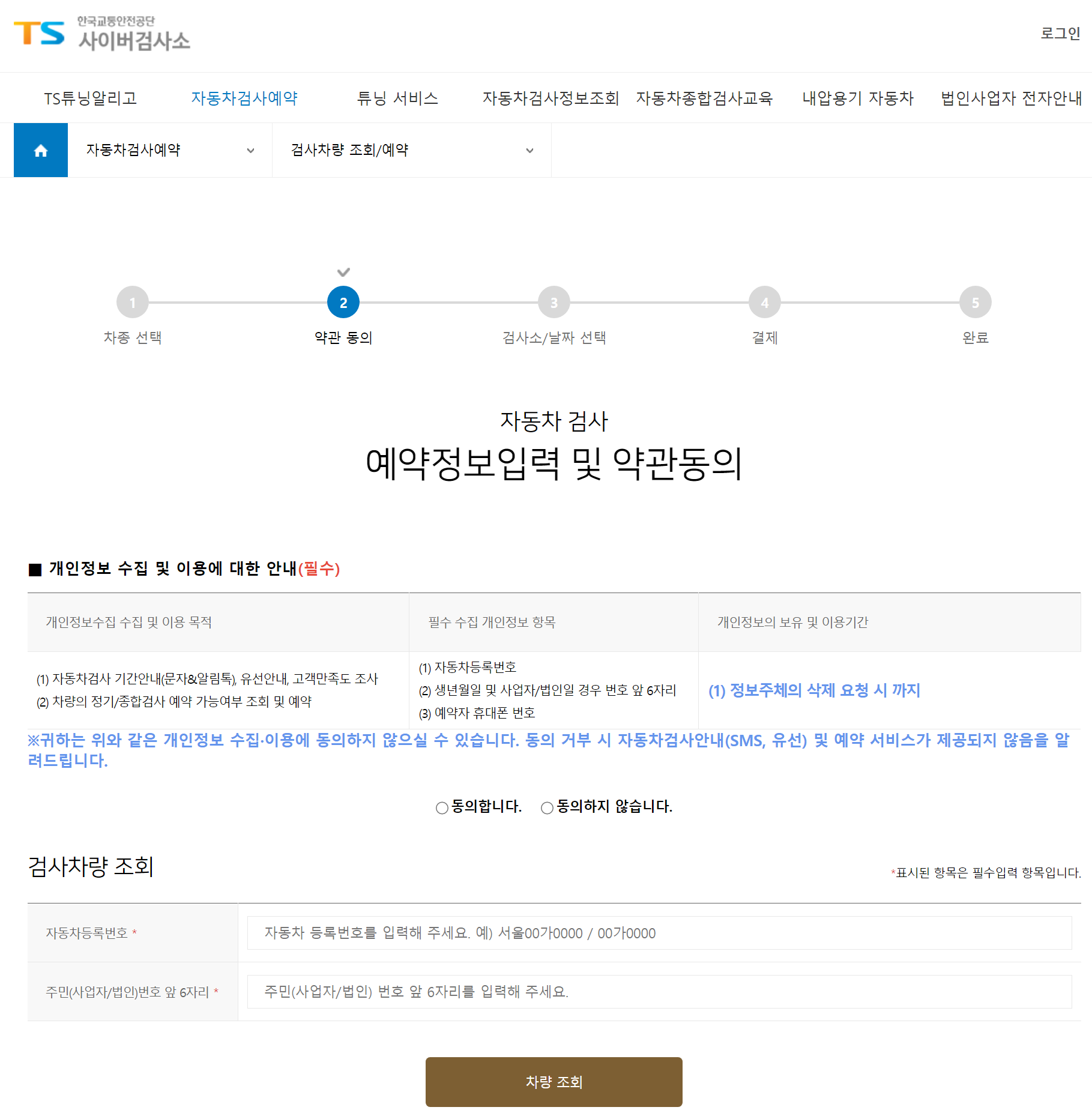1092x1110 pixels.
Task: Open the 자동차종합검사교육 menu
Action: coord(704,98)
